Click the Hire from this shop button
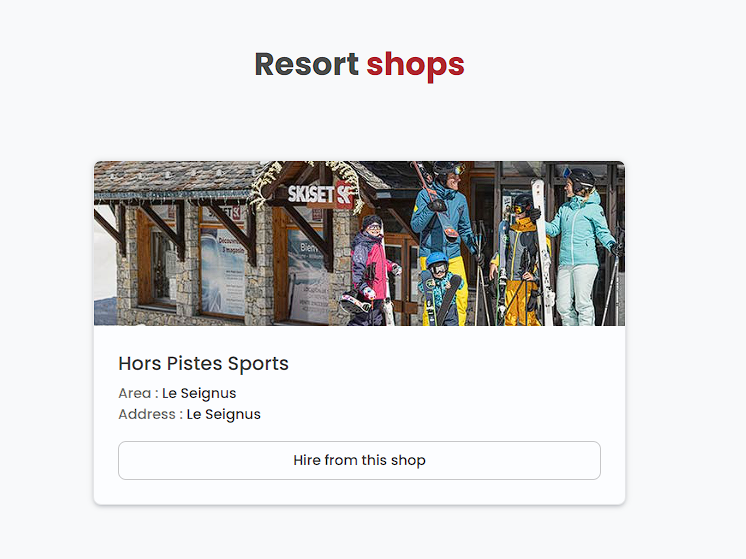746x559 pixels. (x=359, y=460)
